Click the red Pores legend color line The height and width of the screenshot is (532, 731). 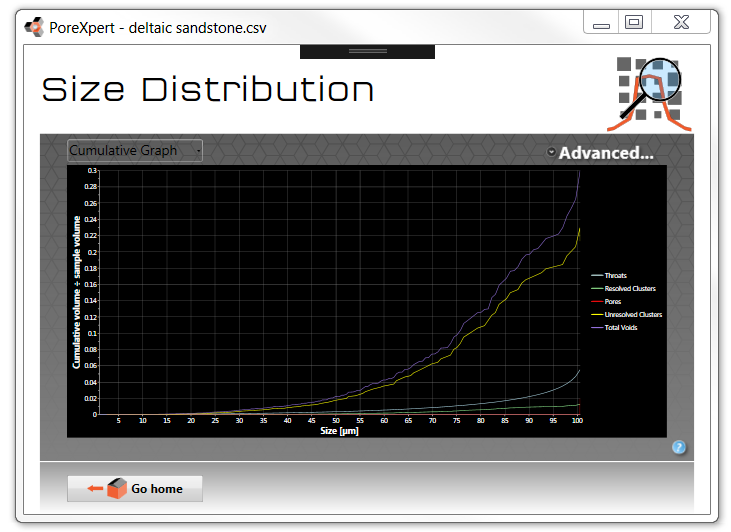pos(597,301)
